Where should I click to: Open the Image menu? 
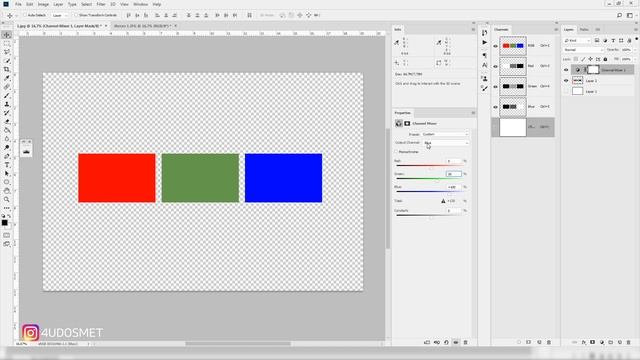coord(43,4)
